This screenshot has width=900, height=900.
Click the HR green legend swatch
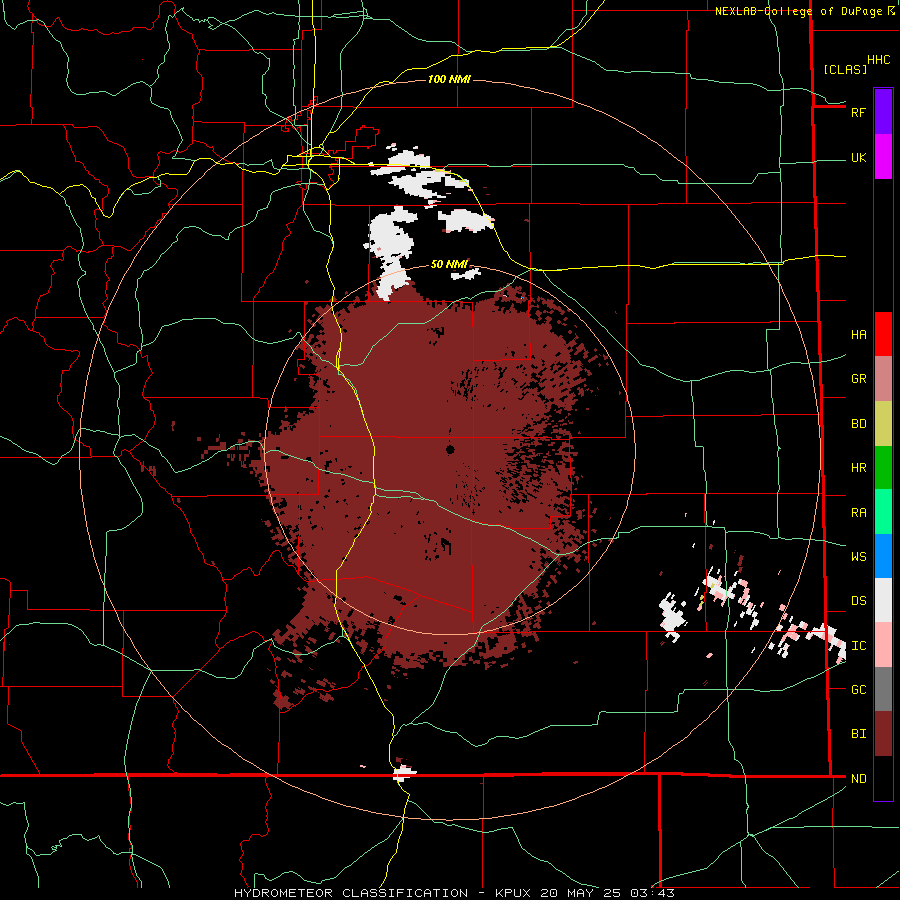click(883, 468)
